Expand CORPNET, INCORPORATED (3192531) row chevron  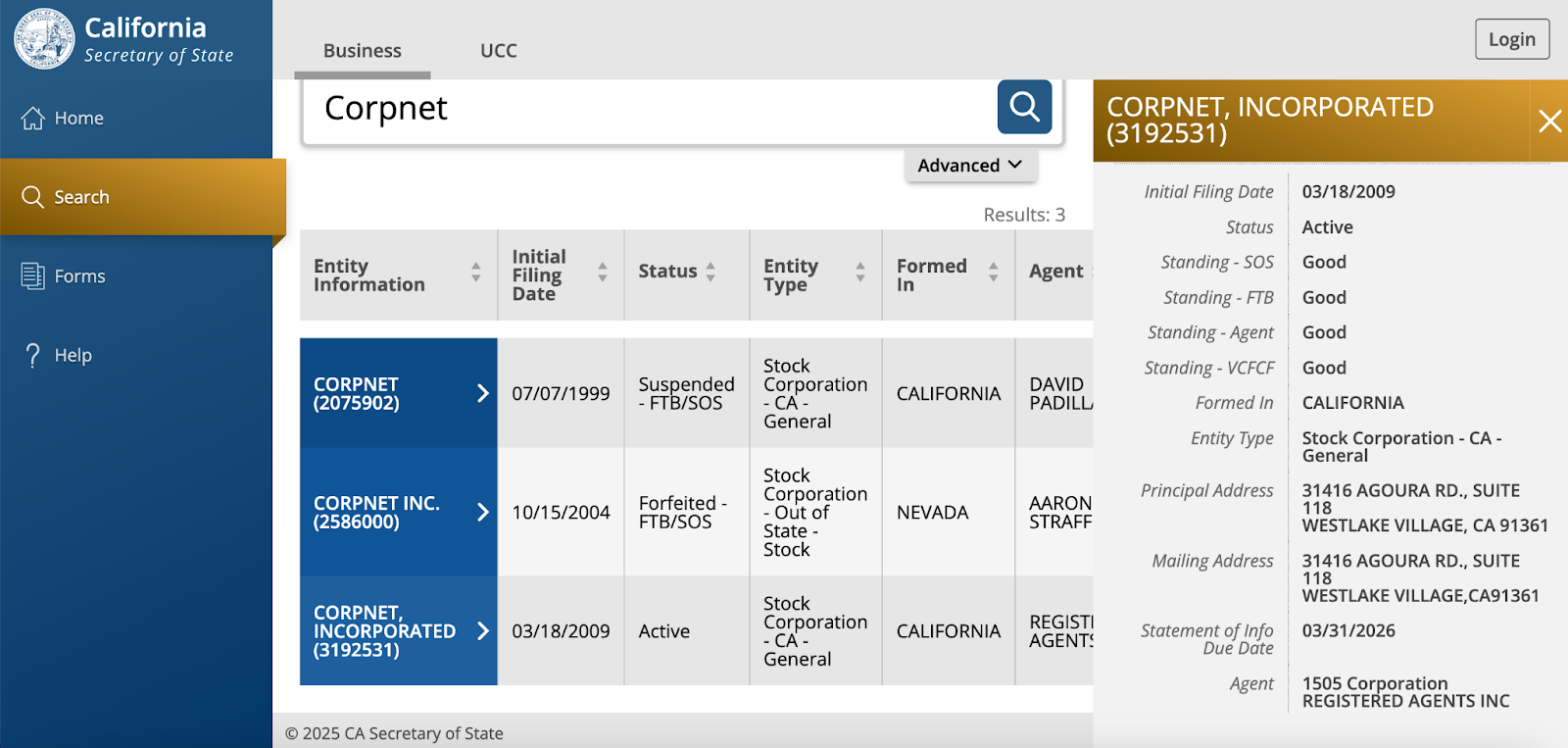(x=482, y=630)
